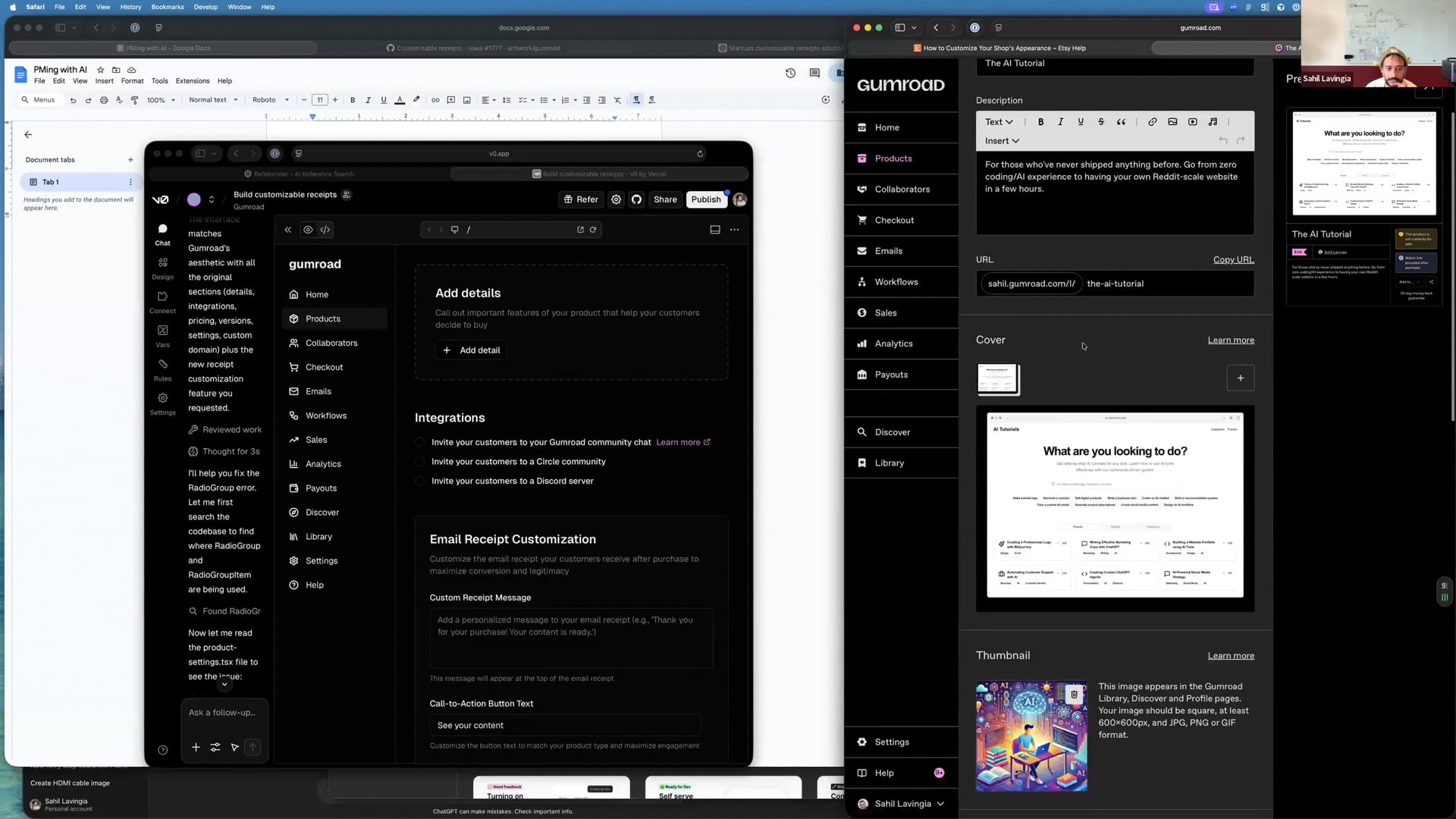Viewport: 1456px width, 819px height.
Task: Open the Insert dropdown in description editor
Action: click(1001, 141)
